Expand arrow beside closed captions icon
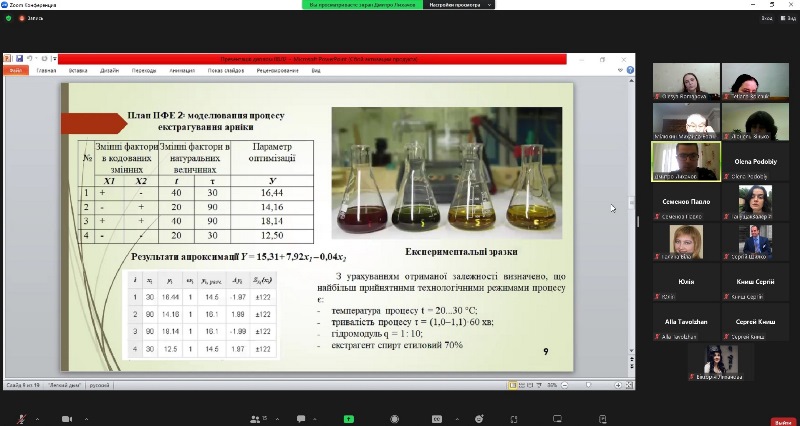The width and height of the screenshot is (800, 426). (457, 419)
